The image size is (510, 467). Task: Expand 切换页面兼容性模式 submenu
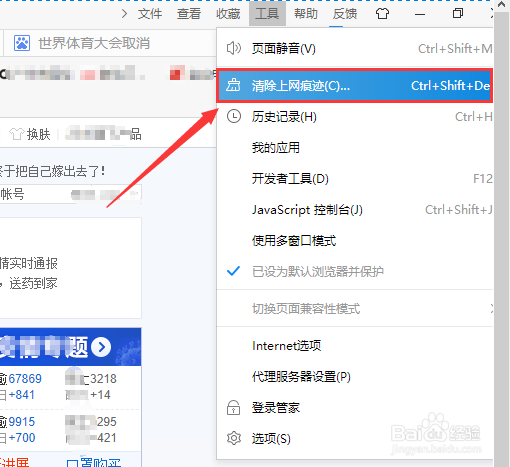(x=355, y=309)
